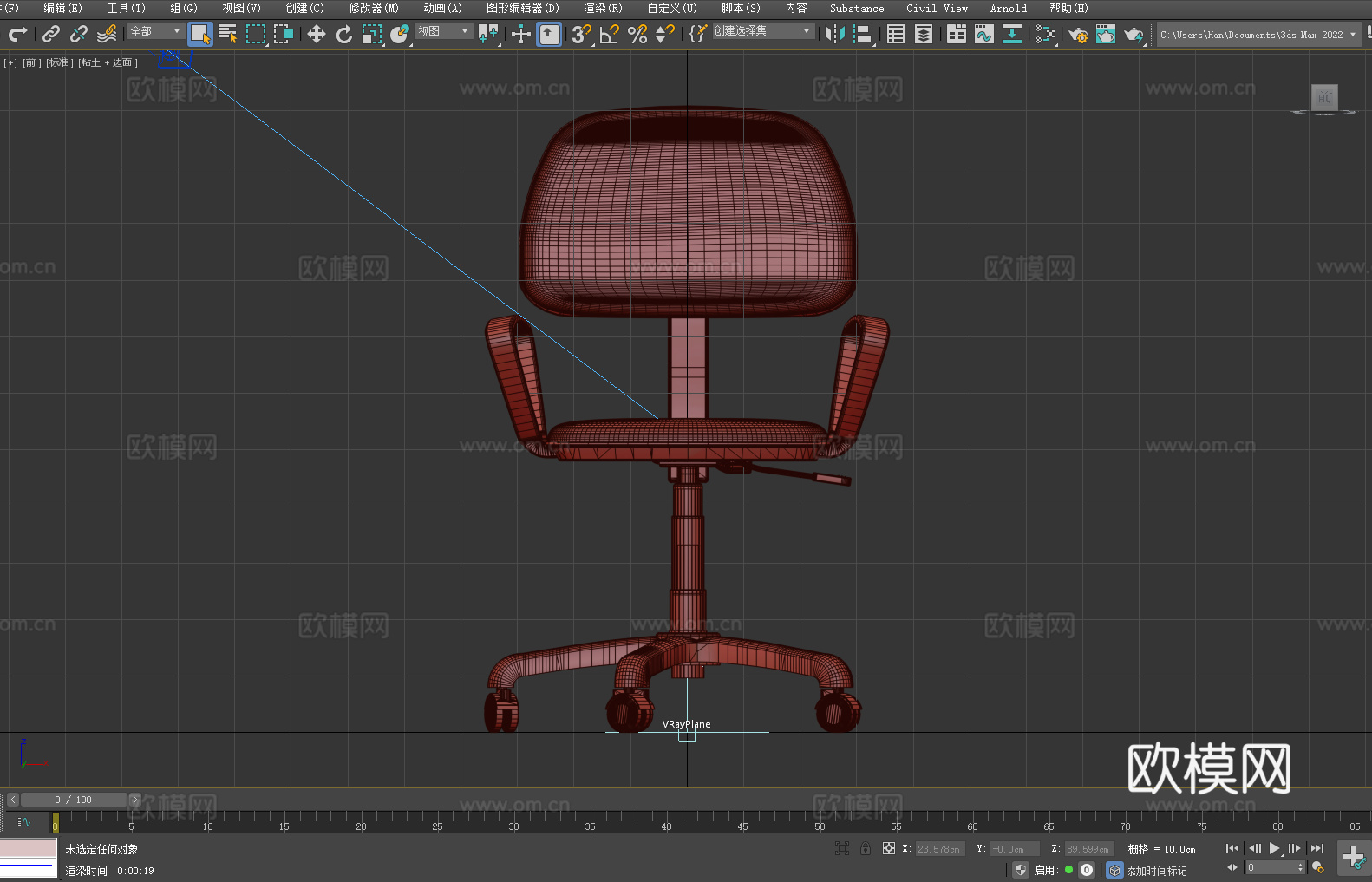Click Edit Named Selection Sets icon
This screenshot has height=882, width=1372.
click(698, 34)
